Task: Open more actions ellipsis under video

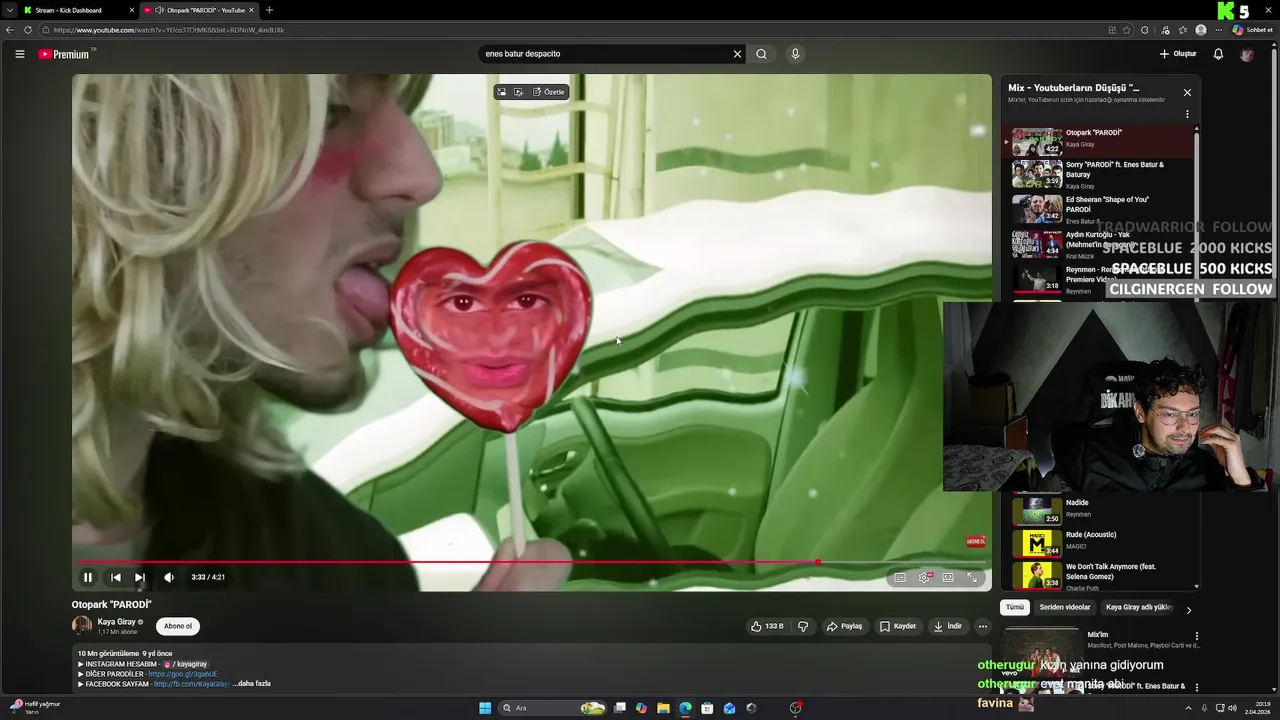Action: click(982, 626)
